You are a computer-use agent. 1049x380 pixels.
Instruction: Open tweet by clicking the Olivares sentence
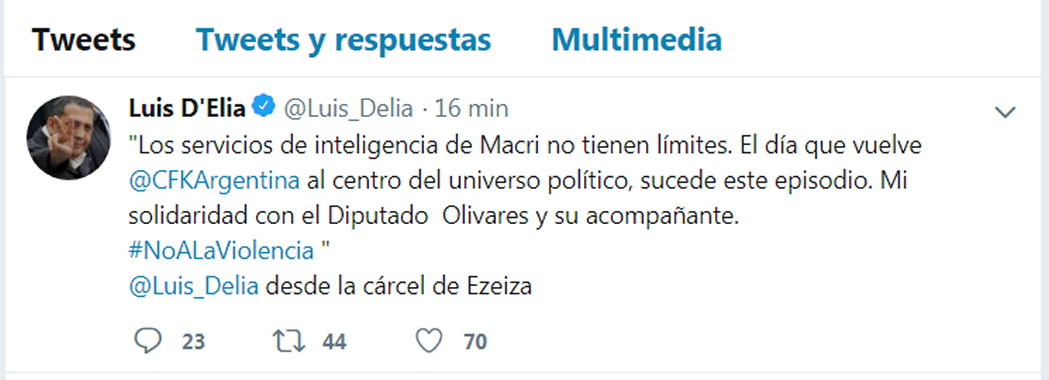tap(434, 216)
